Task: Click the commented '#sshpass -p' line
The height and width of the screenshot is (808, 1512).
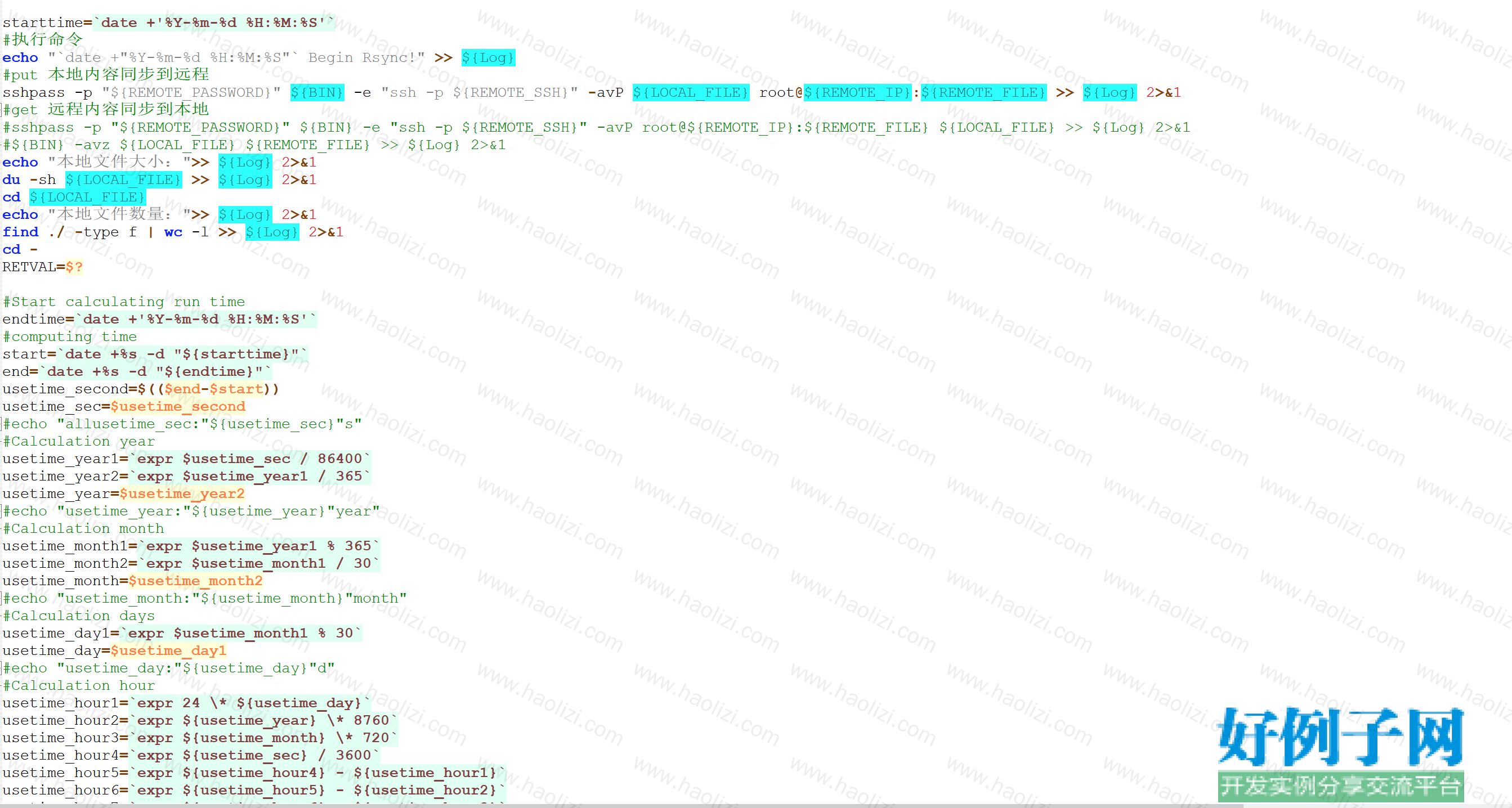Action: point(596,127)
